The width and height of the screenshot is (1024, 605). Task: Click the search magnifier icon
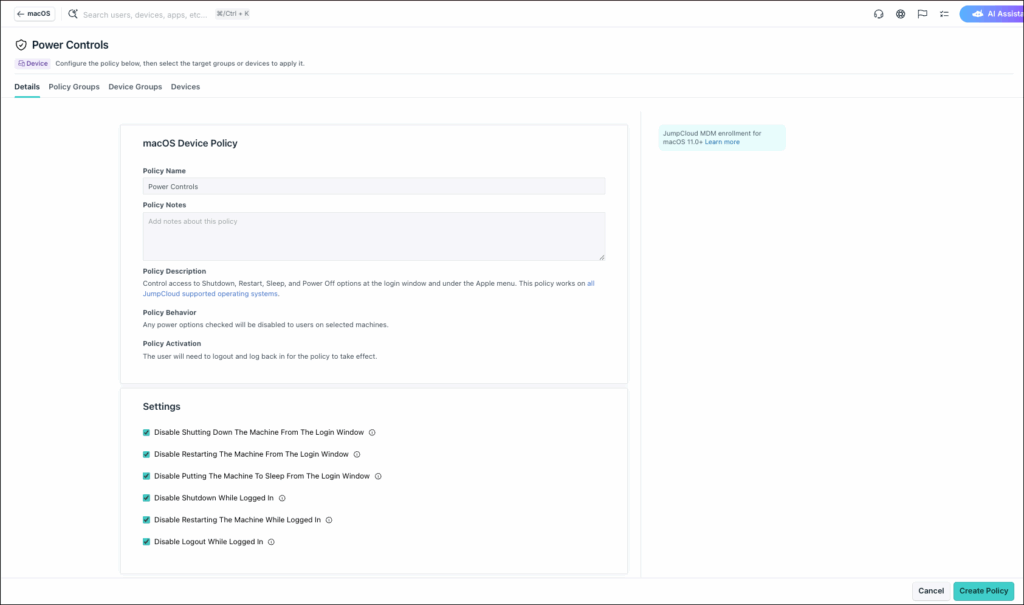click(x=73, y=14)
